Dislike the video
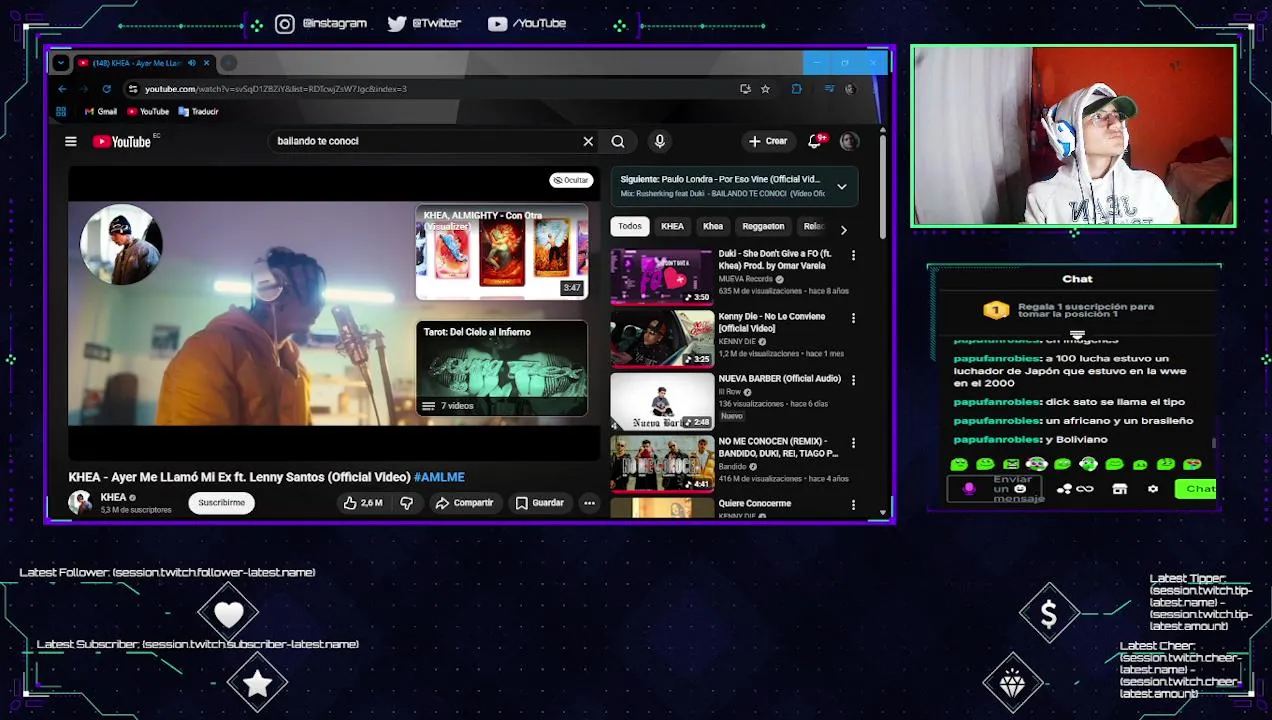Screen dimensions: 1272x720 pyautogui.click(x=406, y=503)
